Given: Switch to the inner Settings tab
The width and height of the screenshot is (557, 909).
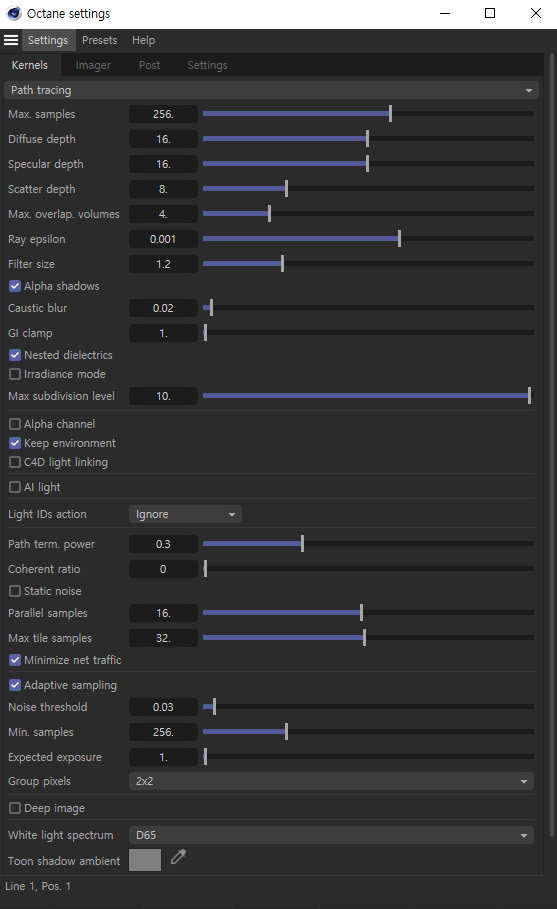Looking at the screenshot, I should (x=207, y=65).
